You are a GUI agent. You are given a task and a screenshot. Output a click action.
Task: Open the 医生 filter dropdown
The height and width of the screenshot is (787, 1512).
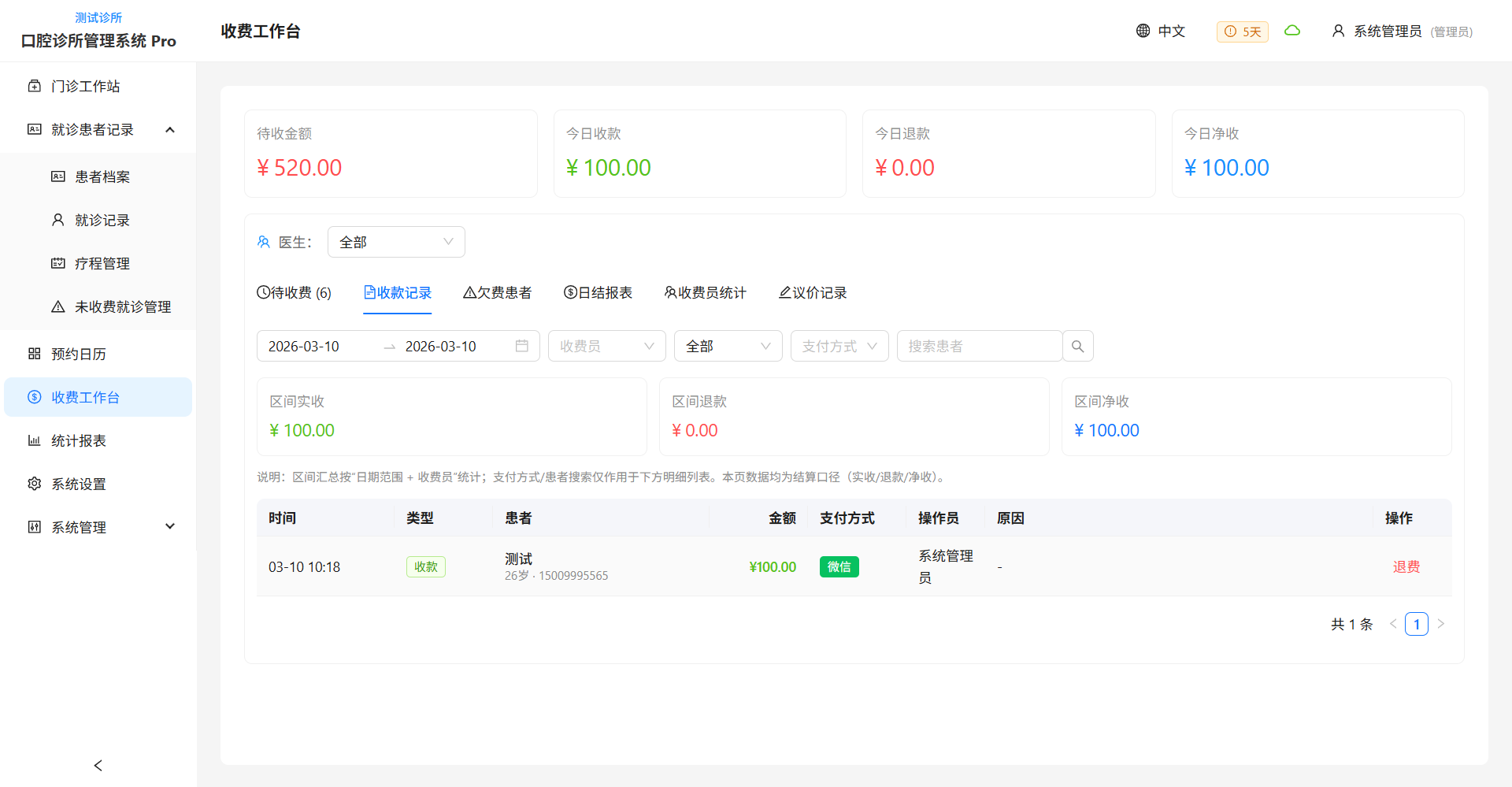(x=395, y=242)
